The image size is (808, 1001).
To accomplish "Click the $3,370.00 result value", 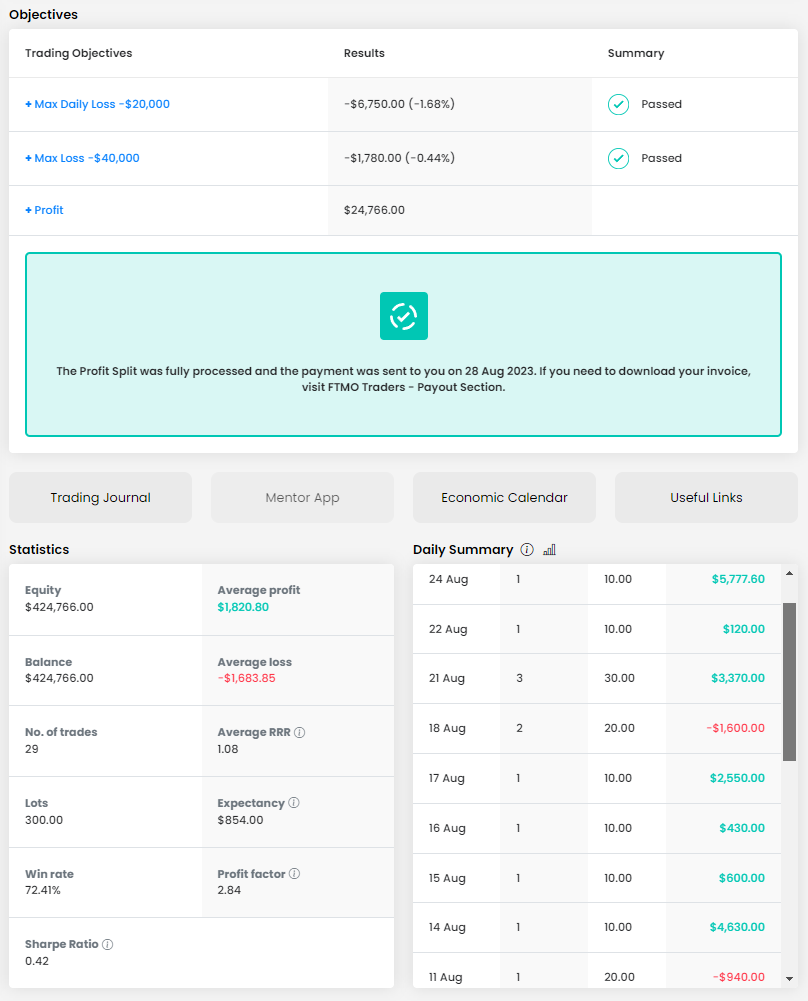I will [738, 678].
